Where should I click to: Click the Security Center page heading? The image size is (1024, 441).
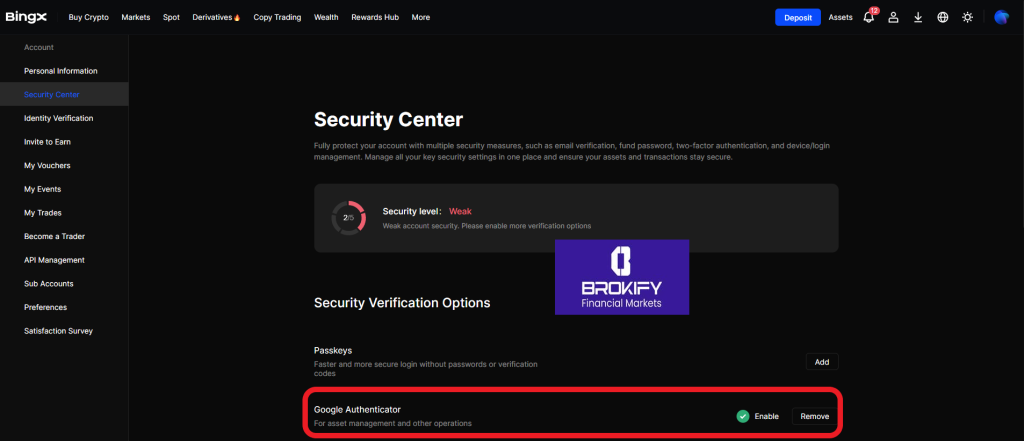point(389,120)
